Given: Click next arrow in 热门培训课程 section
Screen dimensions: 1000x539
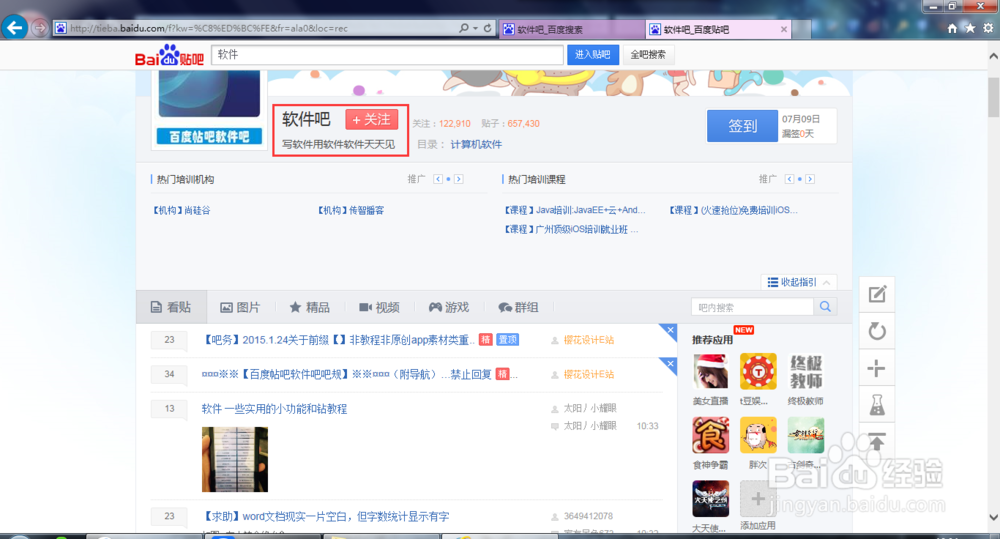Looking at the screenshot, I should (810, 179).
